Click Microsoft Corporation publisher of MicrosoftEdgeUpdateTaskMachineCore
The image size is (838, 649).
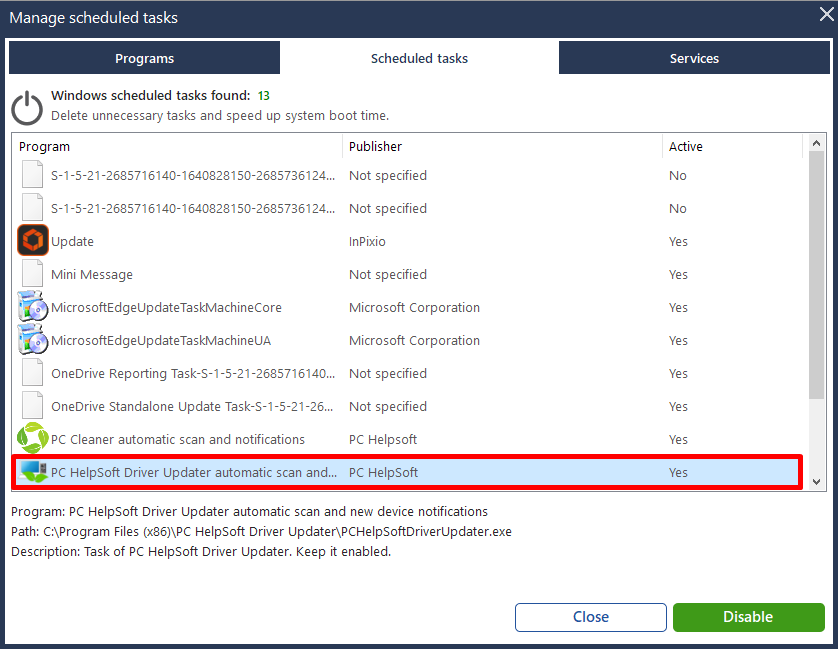point(414,308)
